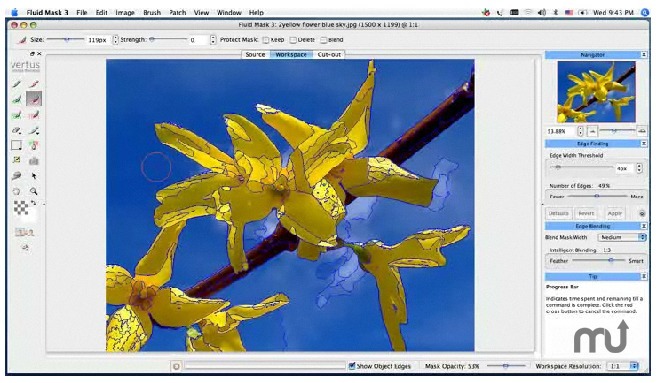Click red cancel button left of progress bar
Image resolution: width=659 pixels, height=383 pixels.
[x=176, y=367]
